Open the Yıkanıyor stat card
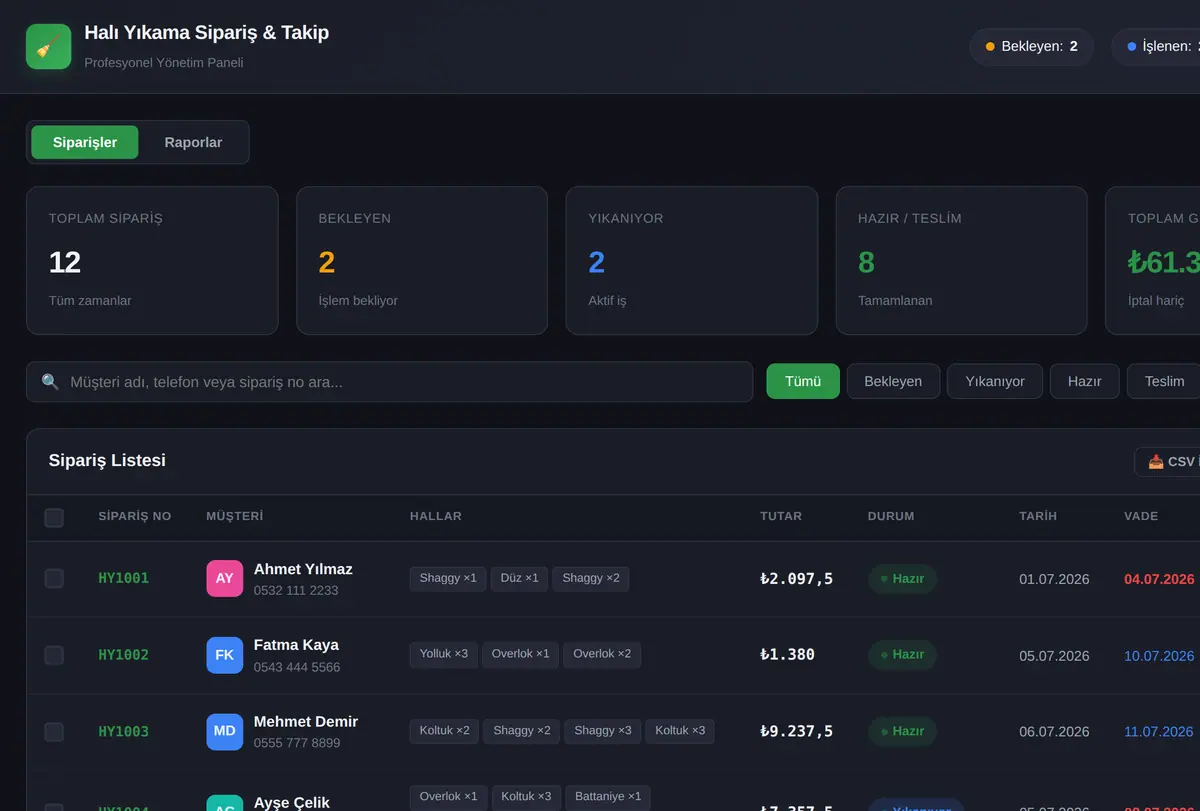The height and width of the screenshot is (811, 1200). pos(692,260)
